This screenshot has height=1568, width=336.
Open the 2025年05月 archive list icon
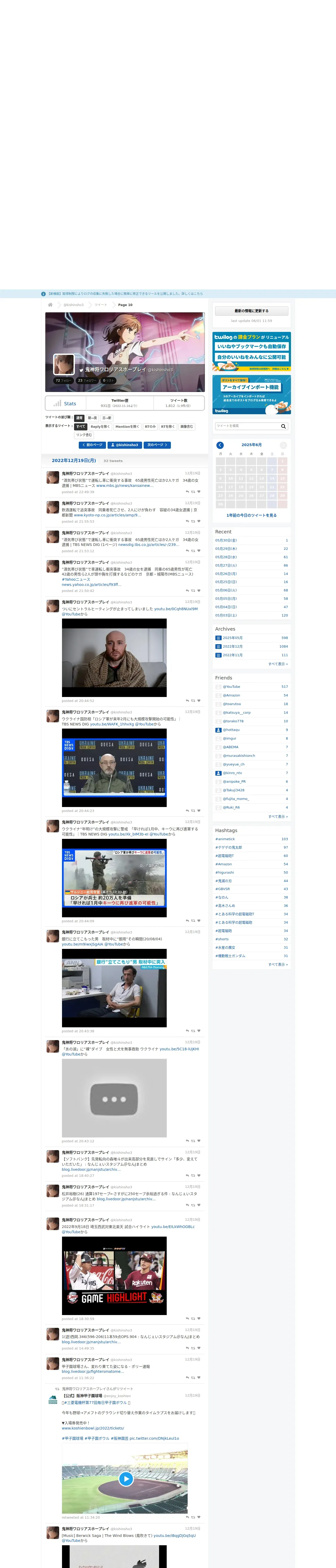(x=218, y=638)
